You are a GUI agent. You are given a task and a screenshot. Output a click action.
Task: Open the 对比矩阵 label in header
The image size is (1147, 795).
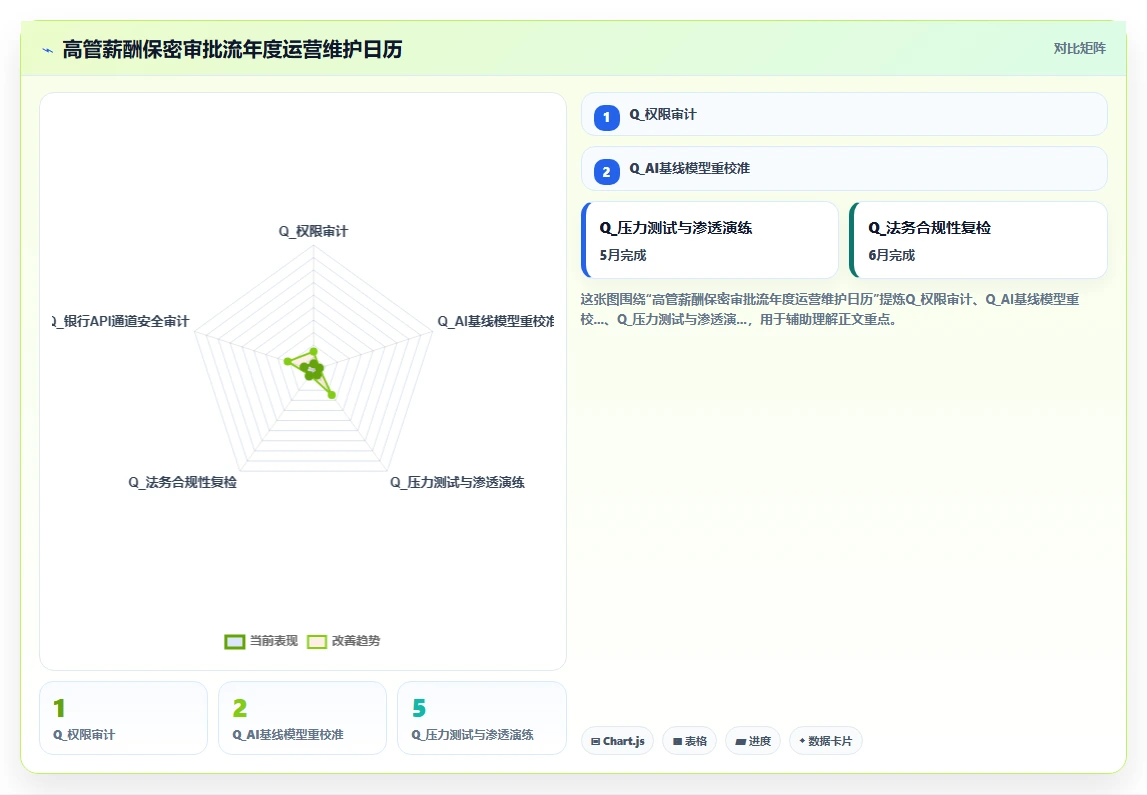1079,48
